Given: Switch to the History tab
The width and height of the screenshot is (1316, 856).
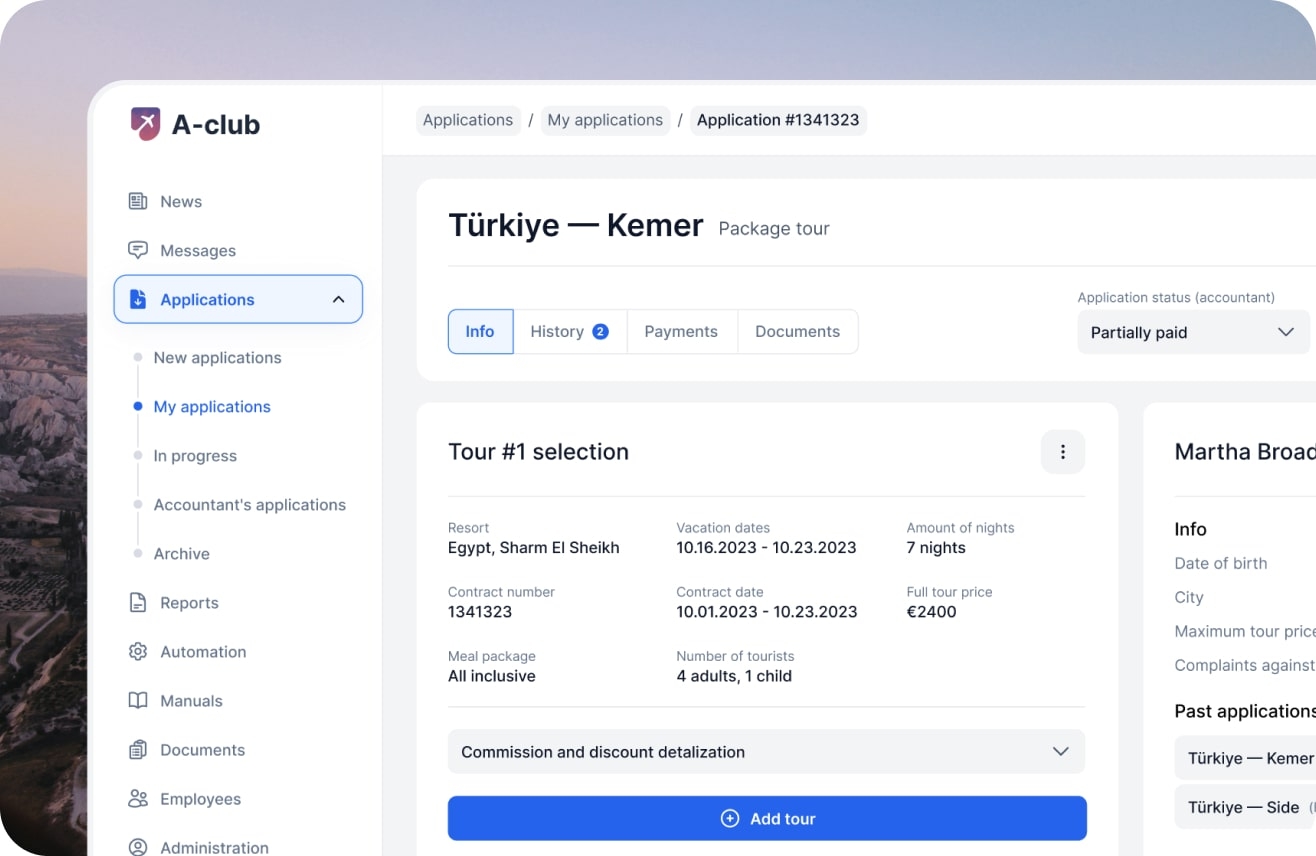Looking at the screenshot, I should pos(570,332).
